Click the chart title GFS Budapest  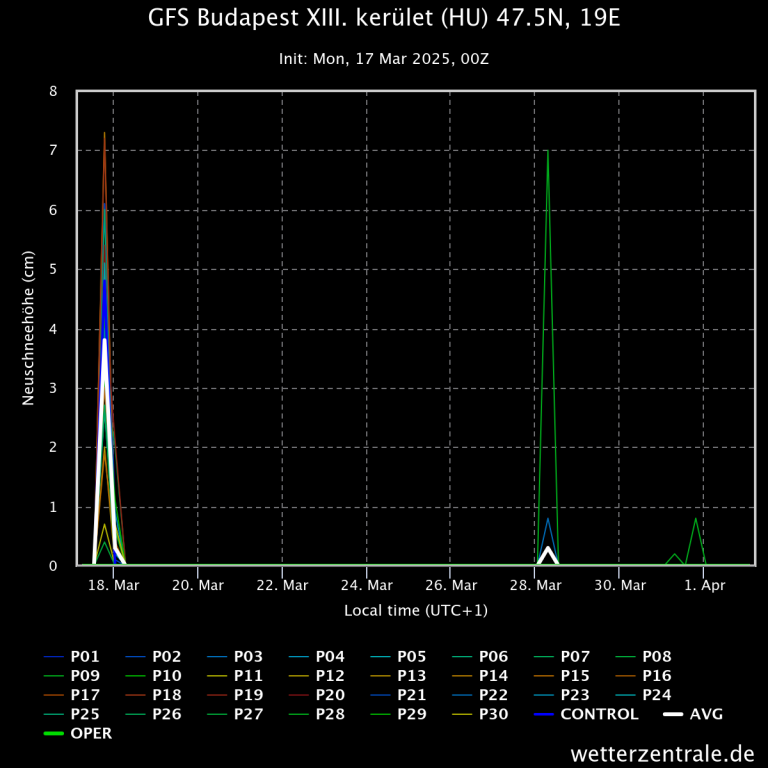[x=383, y=19]
